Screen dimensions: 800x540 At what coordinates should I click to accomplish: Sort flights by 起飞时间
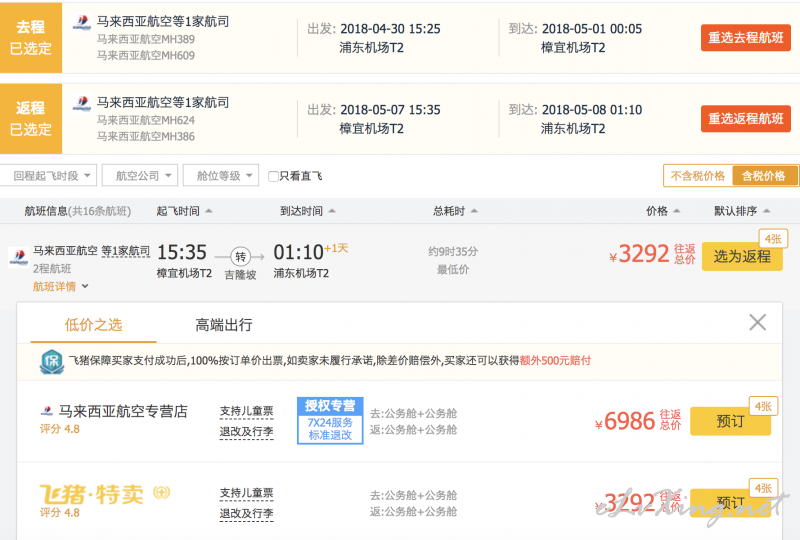pos(184,211)
